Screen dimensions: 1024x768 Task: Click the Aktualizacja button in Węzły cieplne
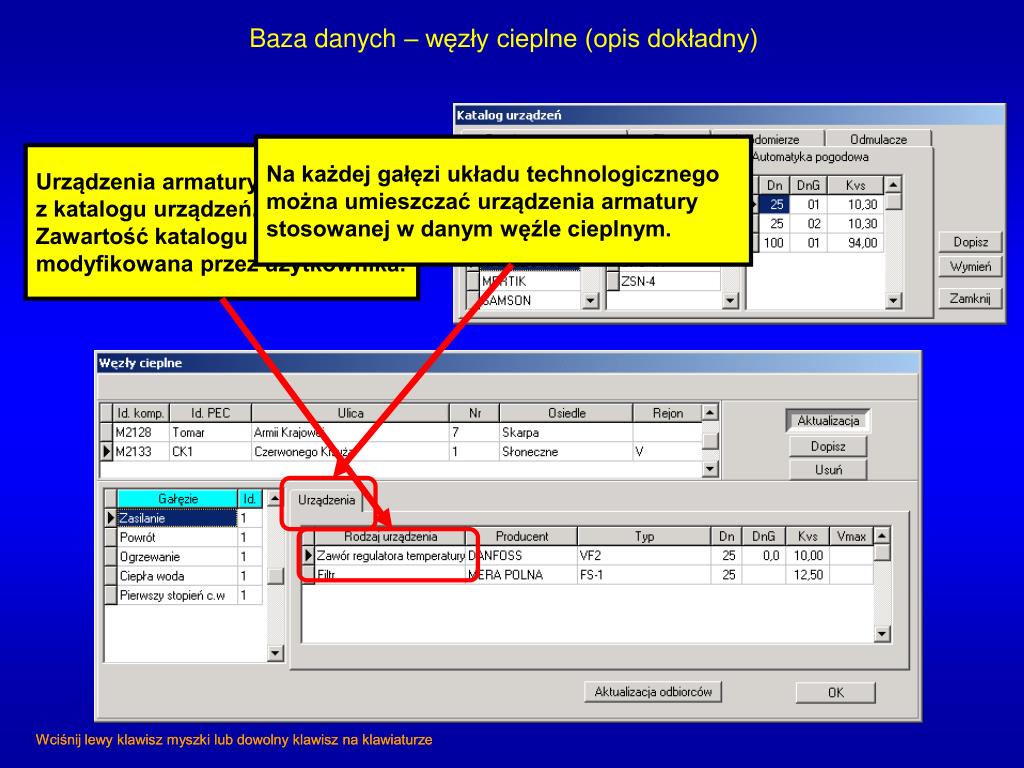(x=827, y=421)
